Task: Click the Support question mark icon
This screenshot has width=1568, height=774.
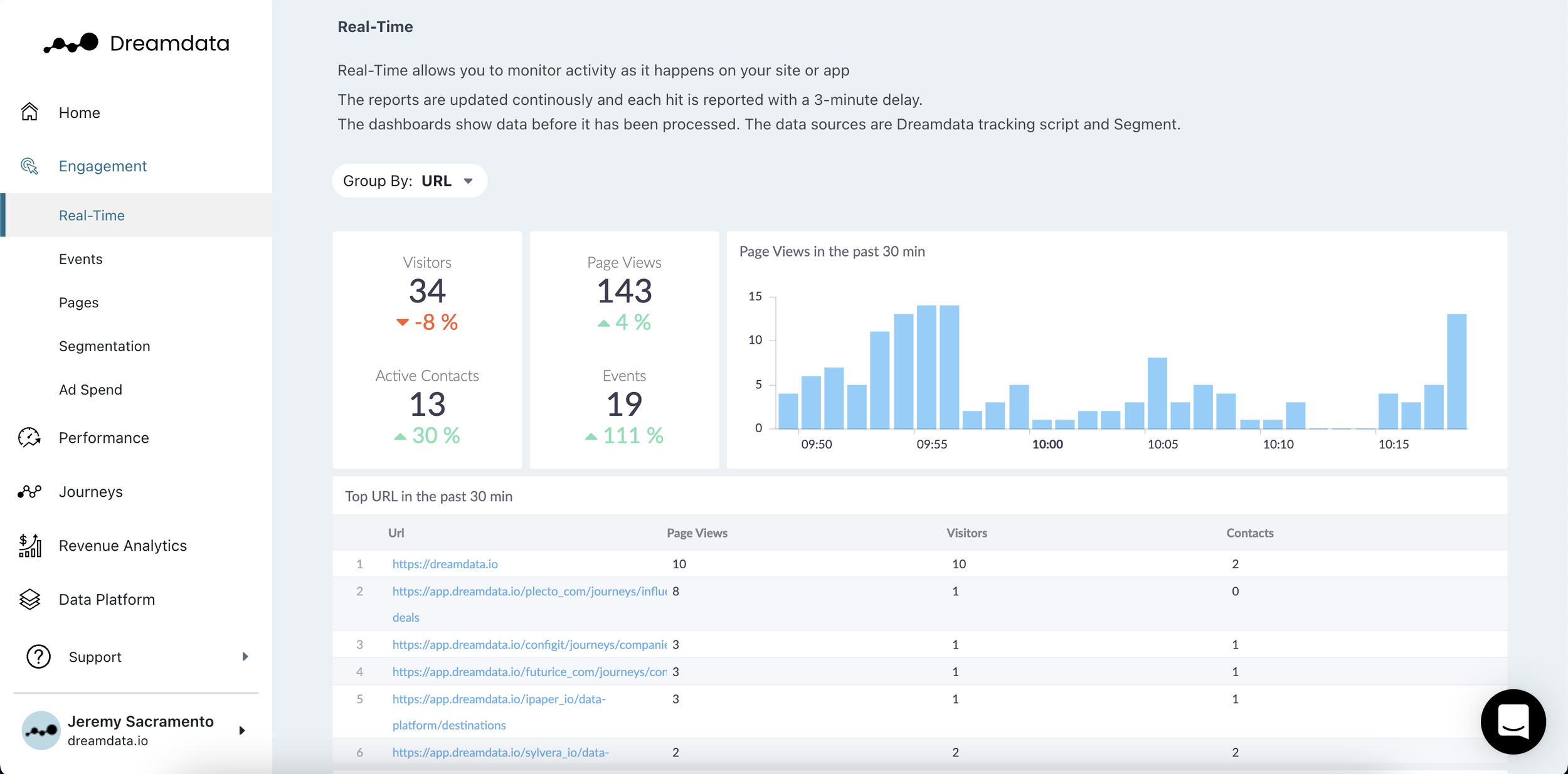Action: tap(38, 656)
